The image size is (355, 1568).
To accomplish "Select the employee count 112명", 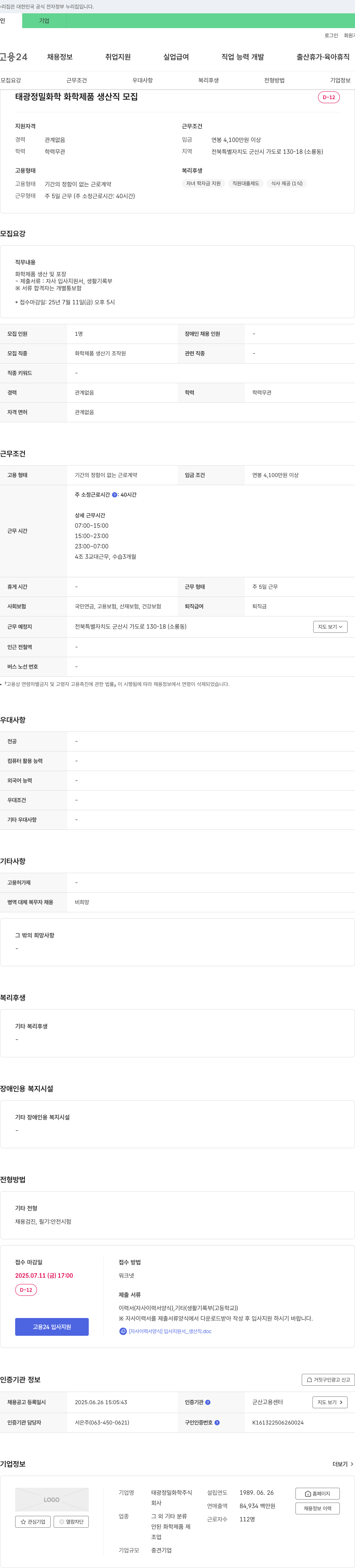I will pos(247,1519).
